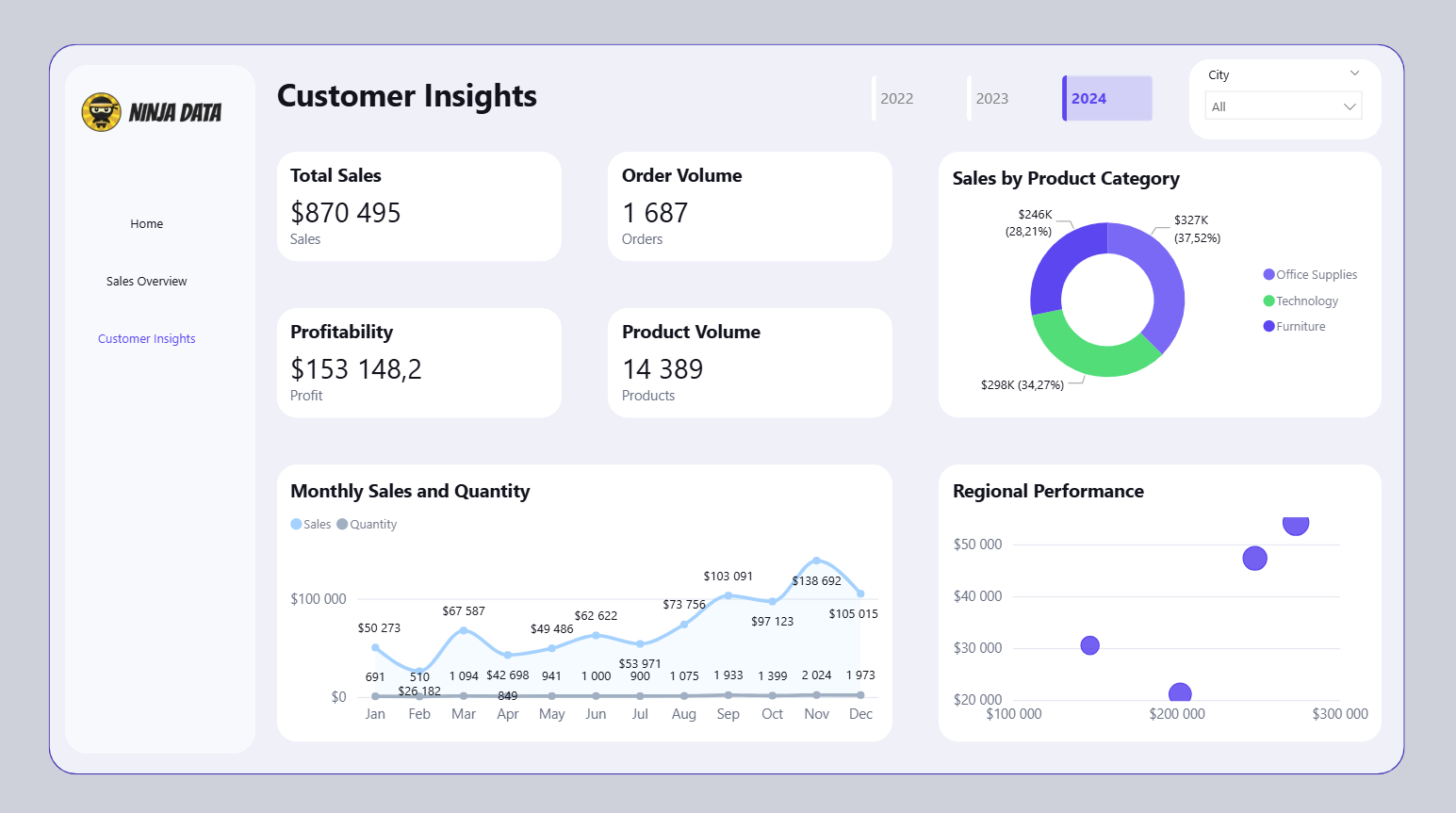Click the Jul month axis label
Image resolution: width=1456 pixels, height=813 pixels.
[640, 714]
